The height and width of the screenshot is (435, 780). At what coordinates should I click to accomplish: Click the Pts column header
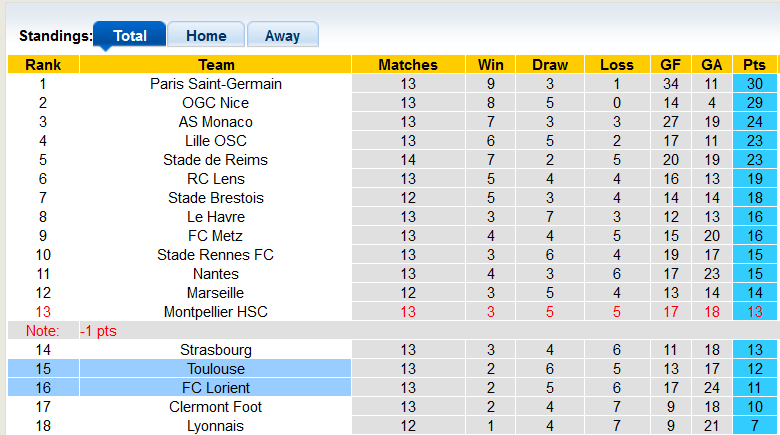pyautogui.click(x=755, y=65)
